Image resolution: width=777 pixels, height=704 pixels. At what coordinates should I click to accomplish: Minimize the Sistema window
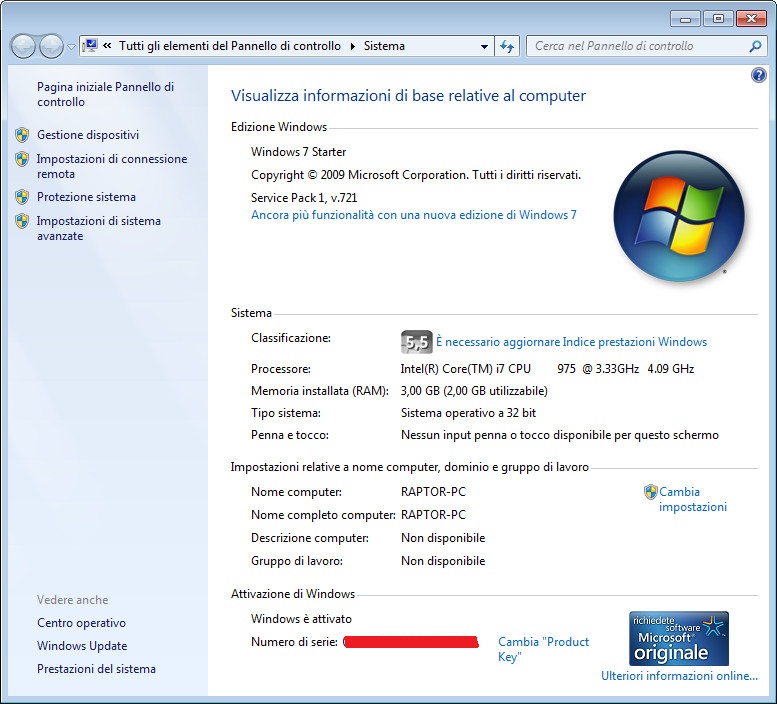click(x=686, y=19)
